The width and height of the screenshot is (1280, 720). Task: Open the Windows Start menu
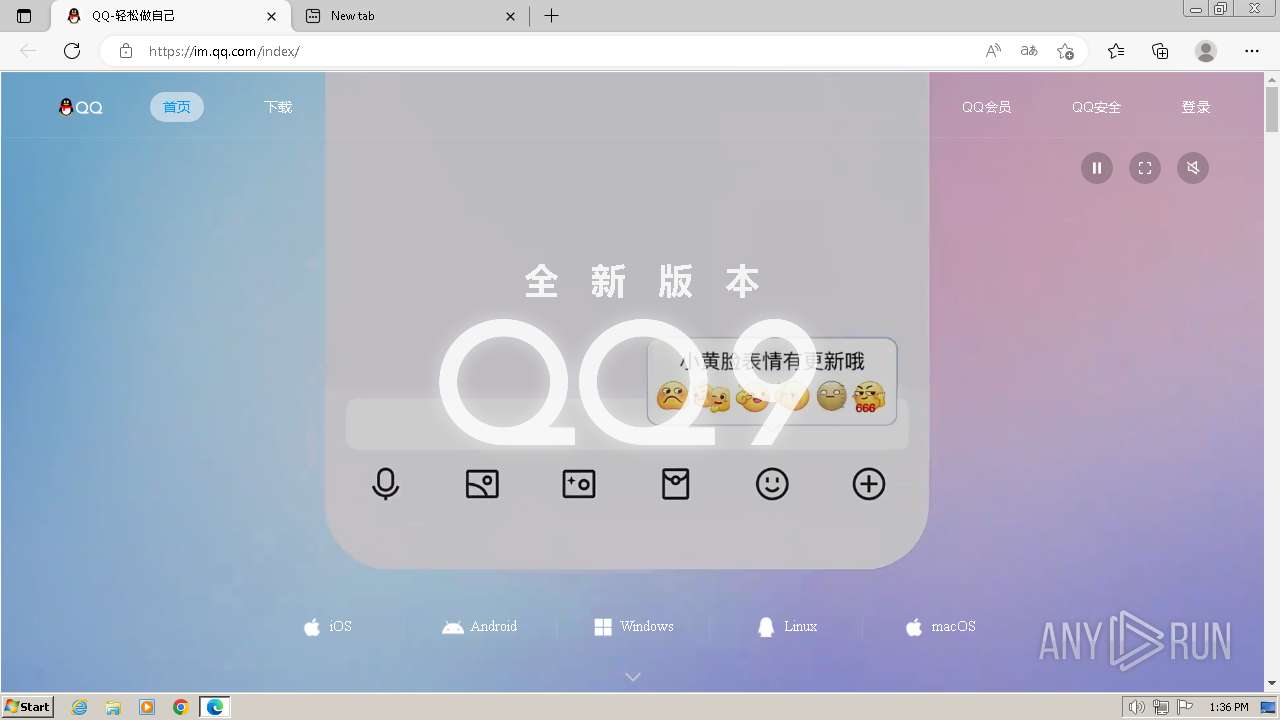click(x=27, y=707)
